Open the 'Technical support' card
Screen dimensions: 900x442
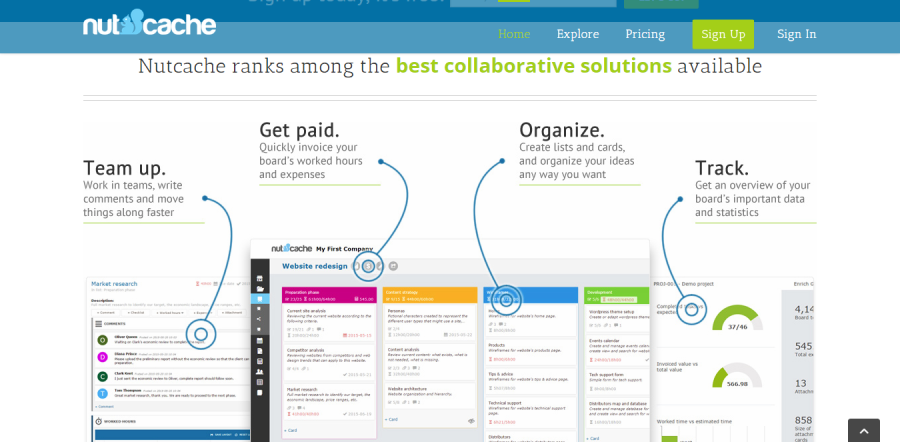click(530, 413)
